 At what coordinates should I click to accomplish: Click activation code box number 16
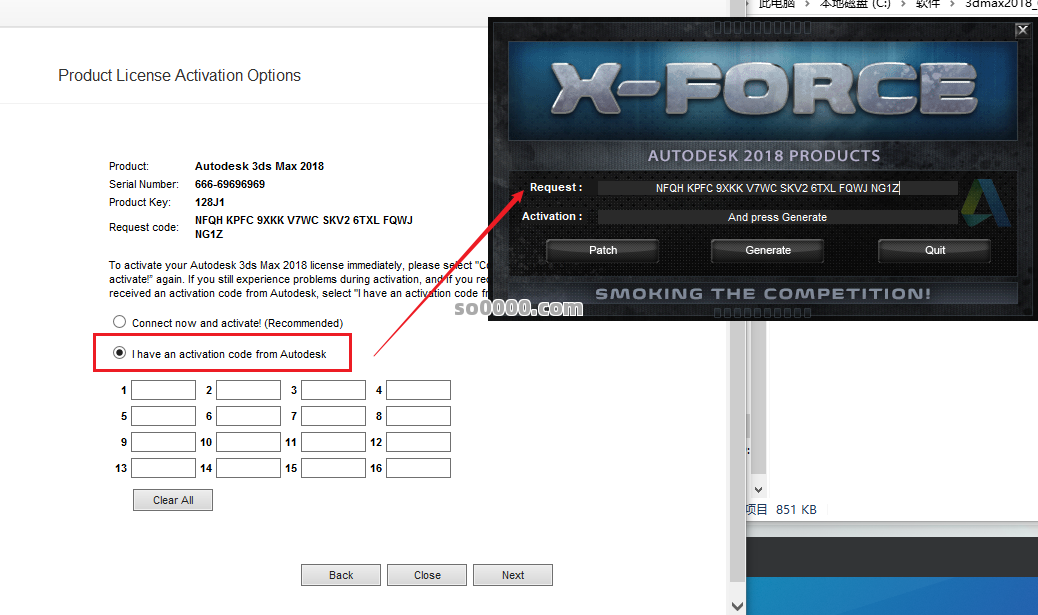418,468
